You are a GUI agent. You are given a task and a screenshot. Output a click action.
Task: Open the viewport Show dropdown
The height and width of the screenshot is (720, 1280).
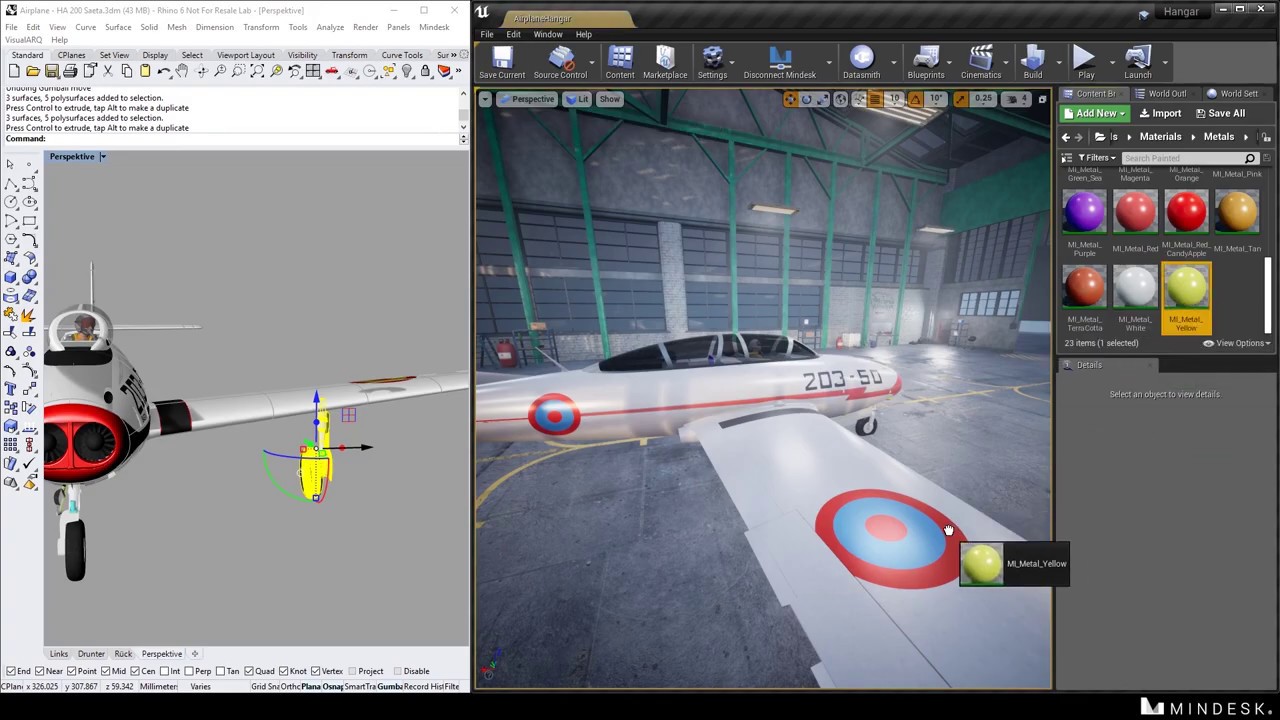(609, 99)
